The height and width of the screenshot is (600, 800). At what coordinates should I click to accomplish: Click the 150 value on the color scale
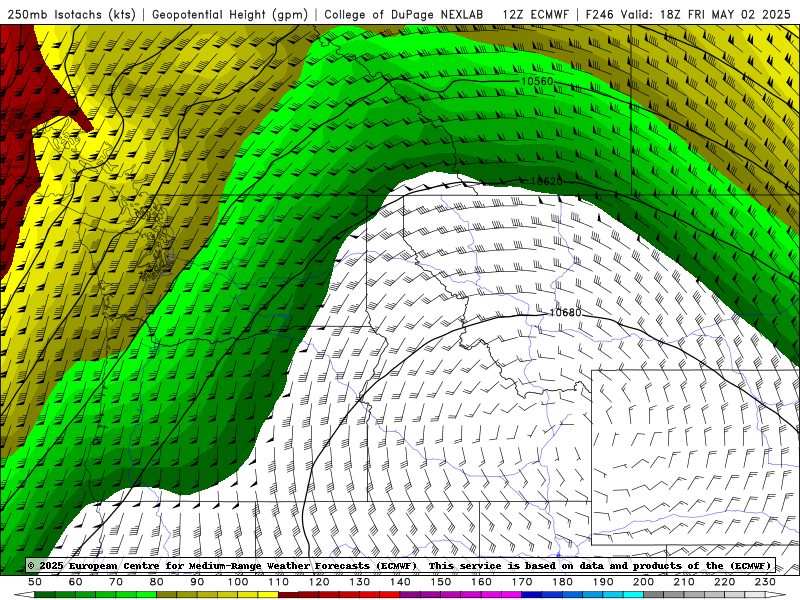(x=440, y=582)
